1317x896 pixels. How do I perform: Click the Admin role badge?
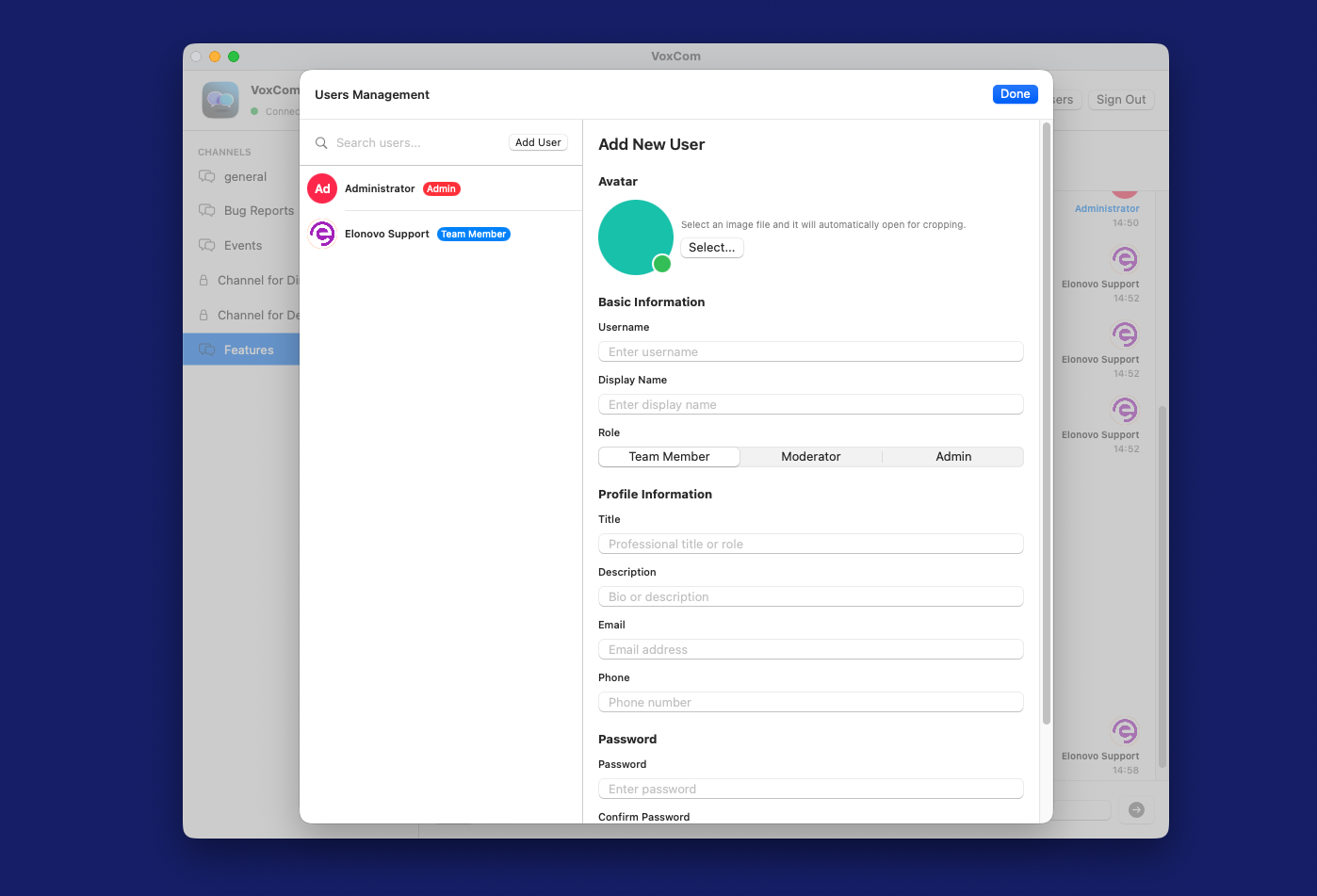click(x=441, y=188)
